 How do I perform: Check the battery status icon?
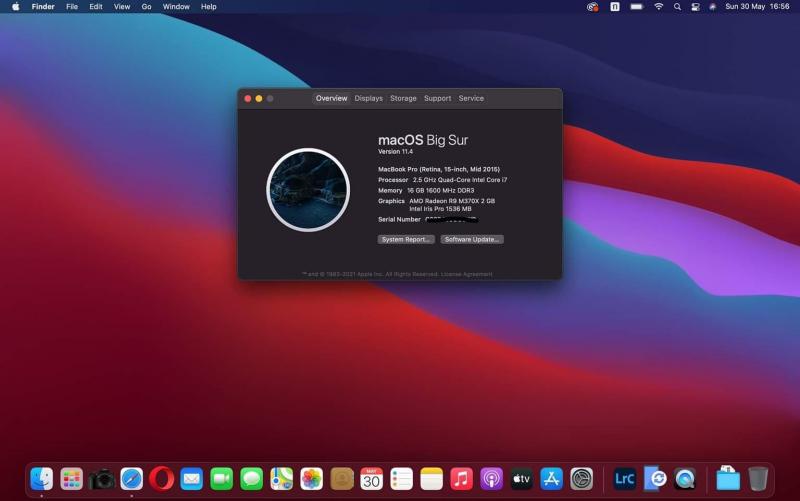tap(637, 7)
